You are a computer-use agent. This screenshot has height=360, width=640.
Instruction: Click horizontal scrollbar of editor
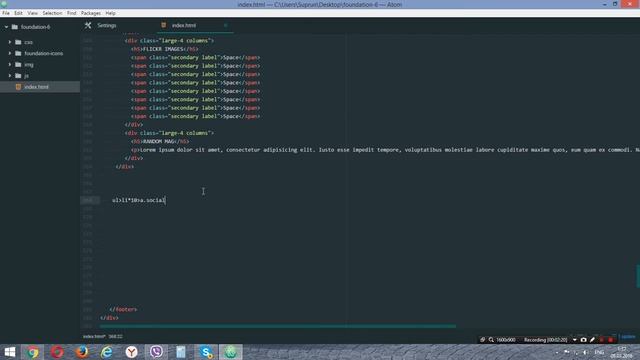pos(278,326)
